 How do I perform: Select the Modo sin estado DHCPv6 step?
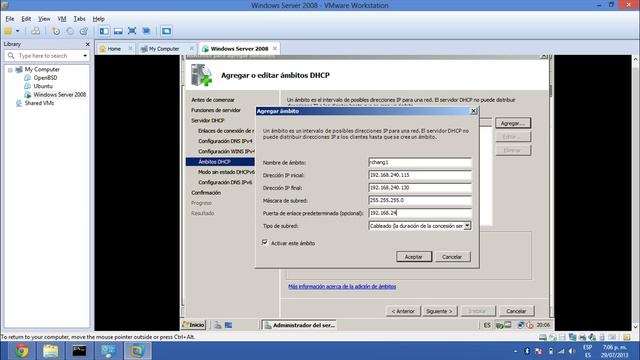pyautogui.click(x=226, y=172)
